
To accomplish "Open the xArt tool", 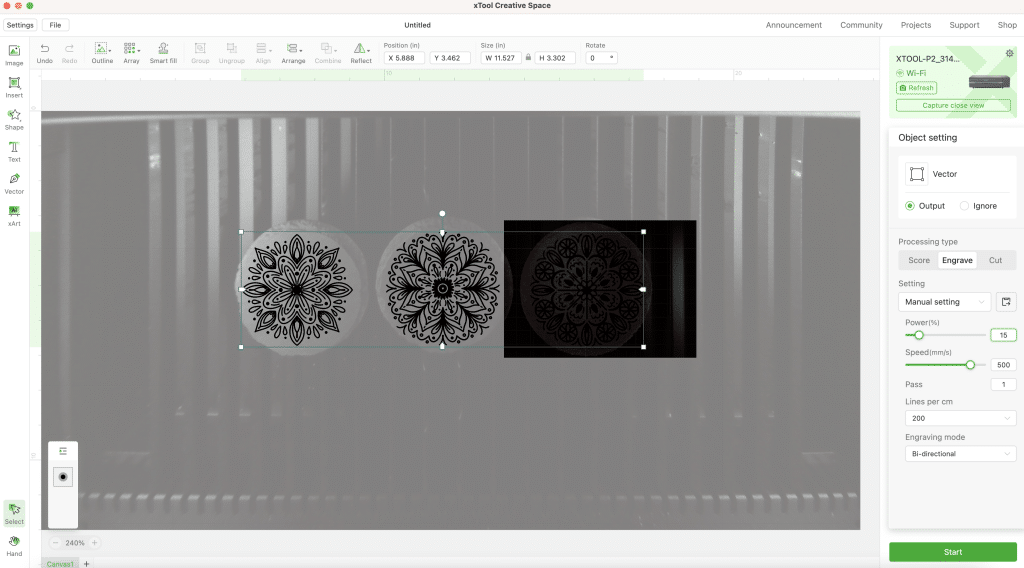I will click(14, 215).
